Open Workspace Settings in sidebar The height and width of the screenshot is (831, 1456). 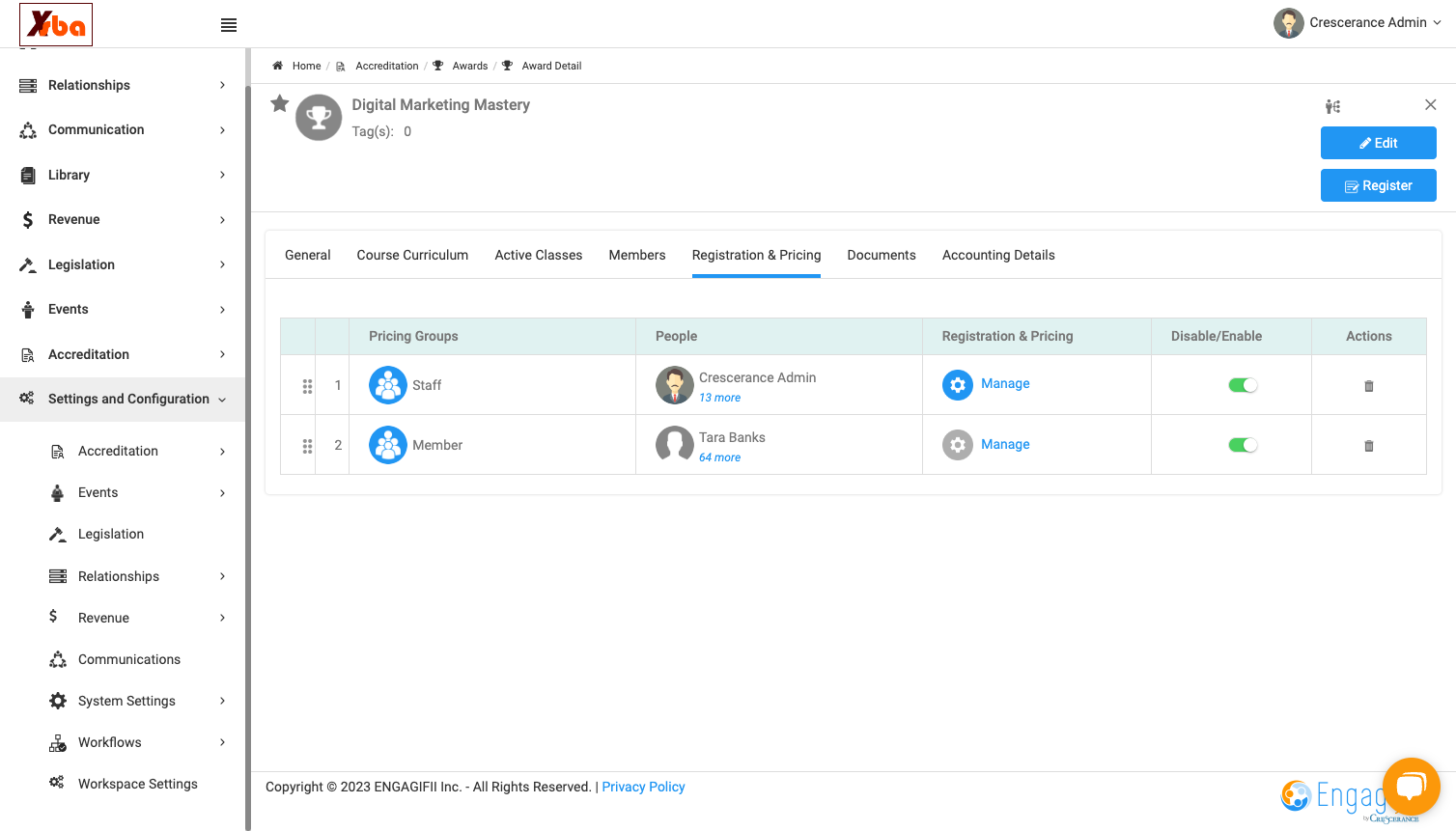coord(137,784)
